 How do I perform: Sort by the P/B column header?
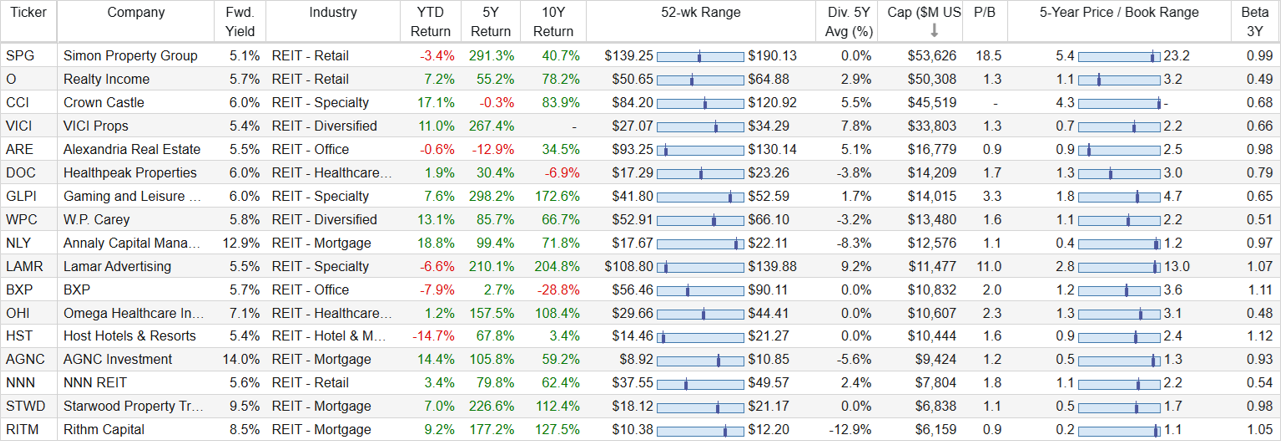click(985, 13)
